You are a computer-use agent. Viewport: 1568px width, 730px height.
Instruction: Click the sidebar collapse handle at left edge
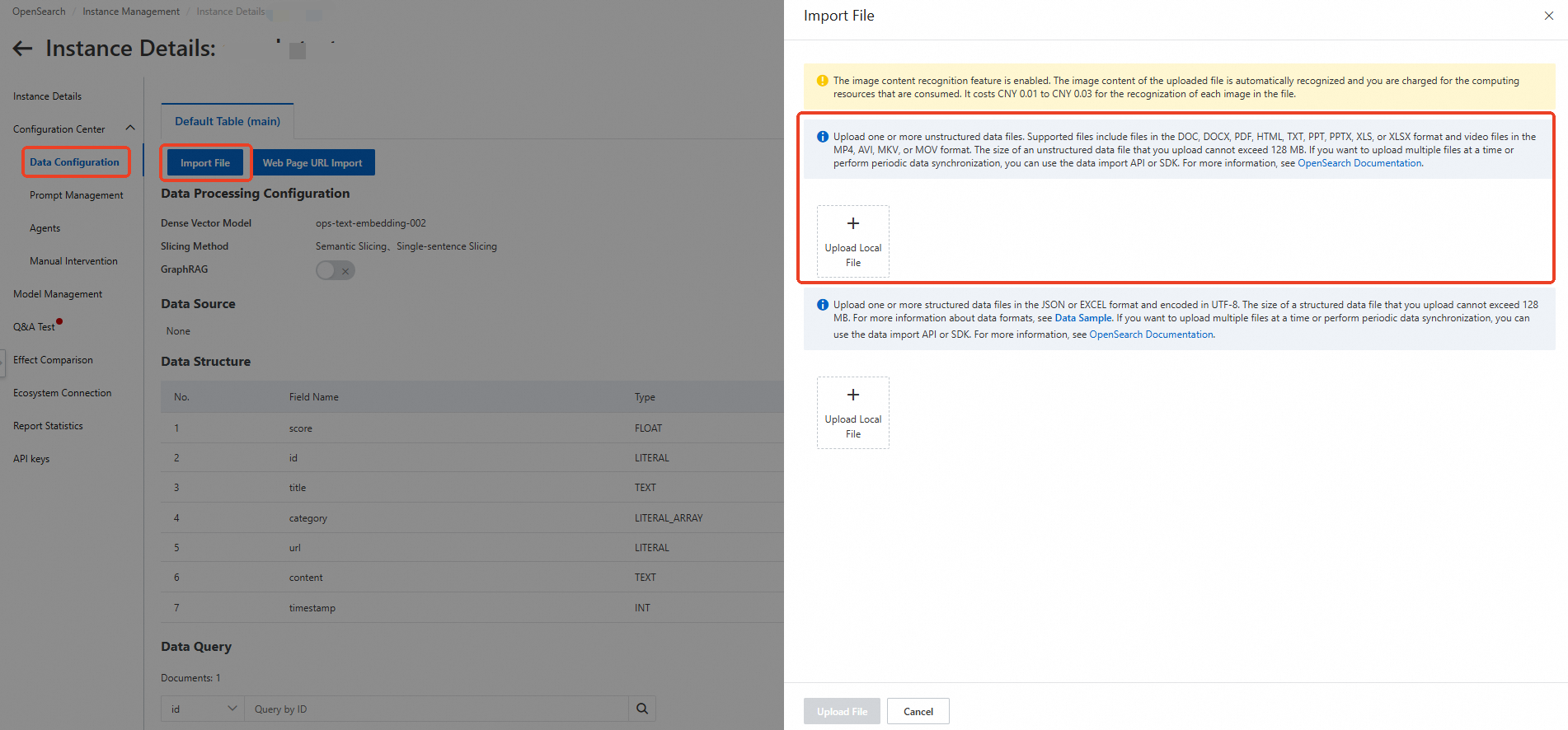click(2, 363)
